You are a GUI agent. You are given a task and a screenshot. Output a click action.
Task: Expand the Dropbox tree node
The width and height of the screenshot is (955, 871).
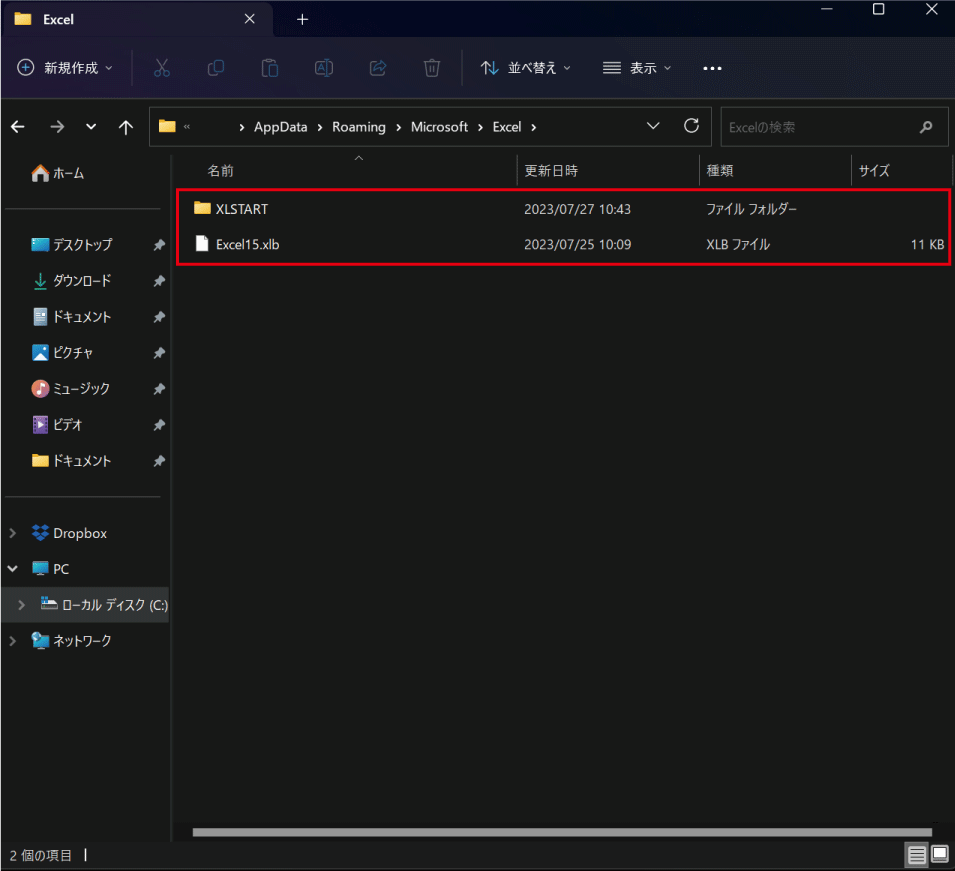13,533
